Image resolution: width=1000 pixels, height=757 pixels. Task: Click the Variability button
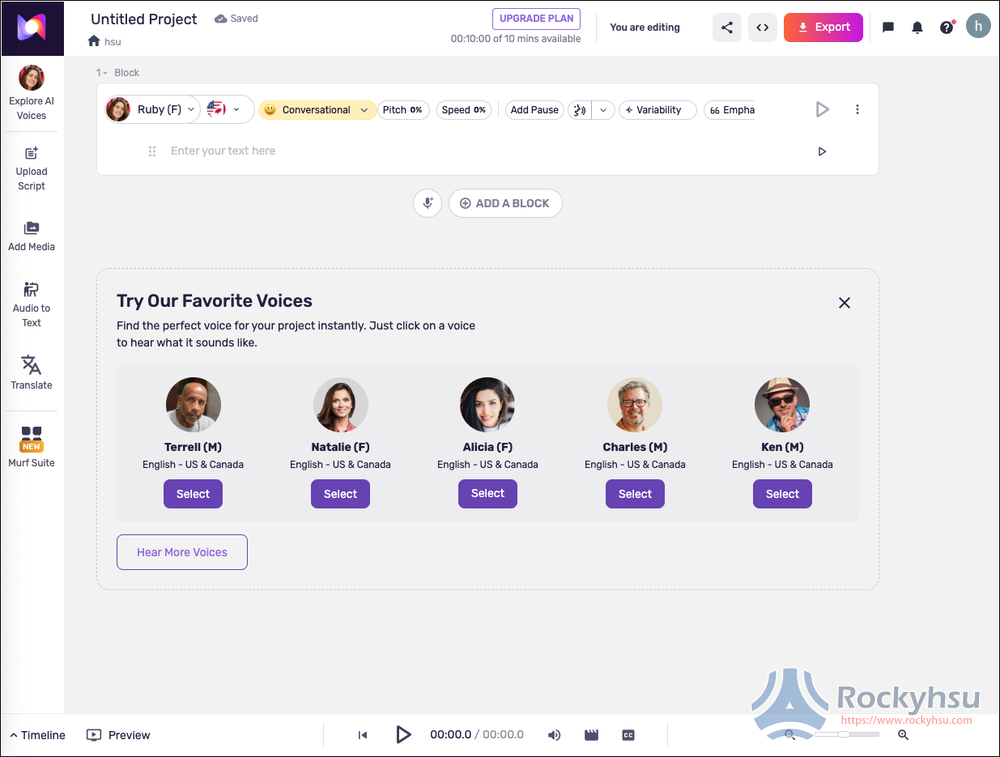tap(658, 110)
